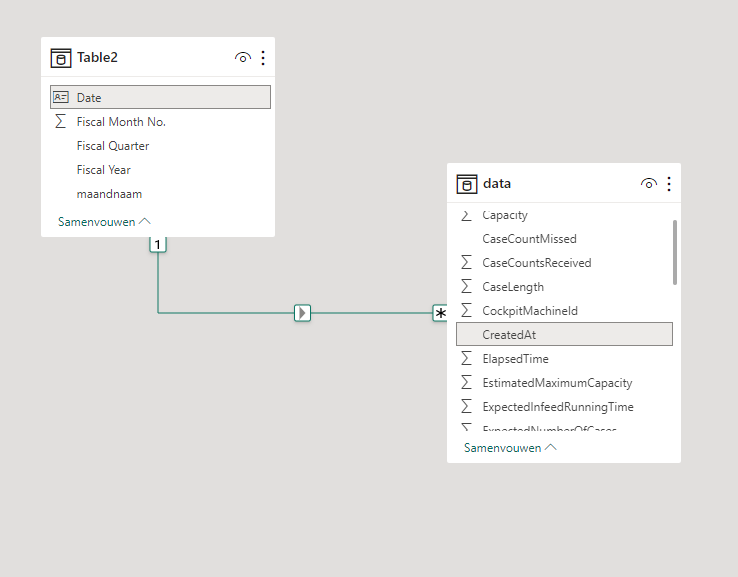
Task: Click the many-side asterisk marker on data
Action: pos(440,313)
